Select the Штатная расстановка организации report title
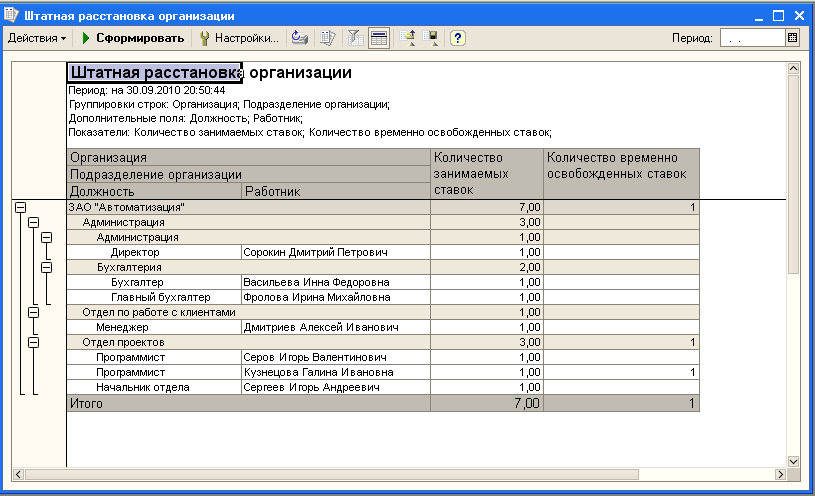This screenshot has height=496, width=815. (211, 72)
